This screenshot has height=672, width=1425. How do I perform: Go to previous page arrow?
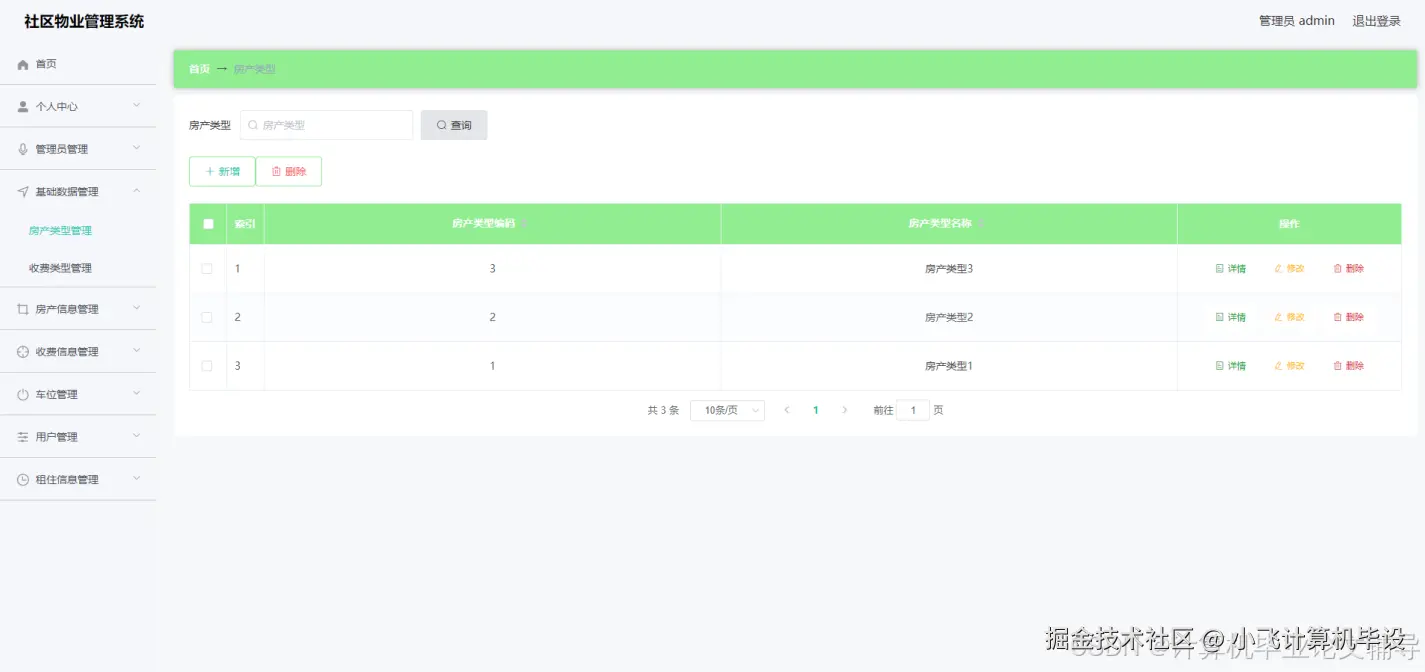click(x=787, y=410)
